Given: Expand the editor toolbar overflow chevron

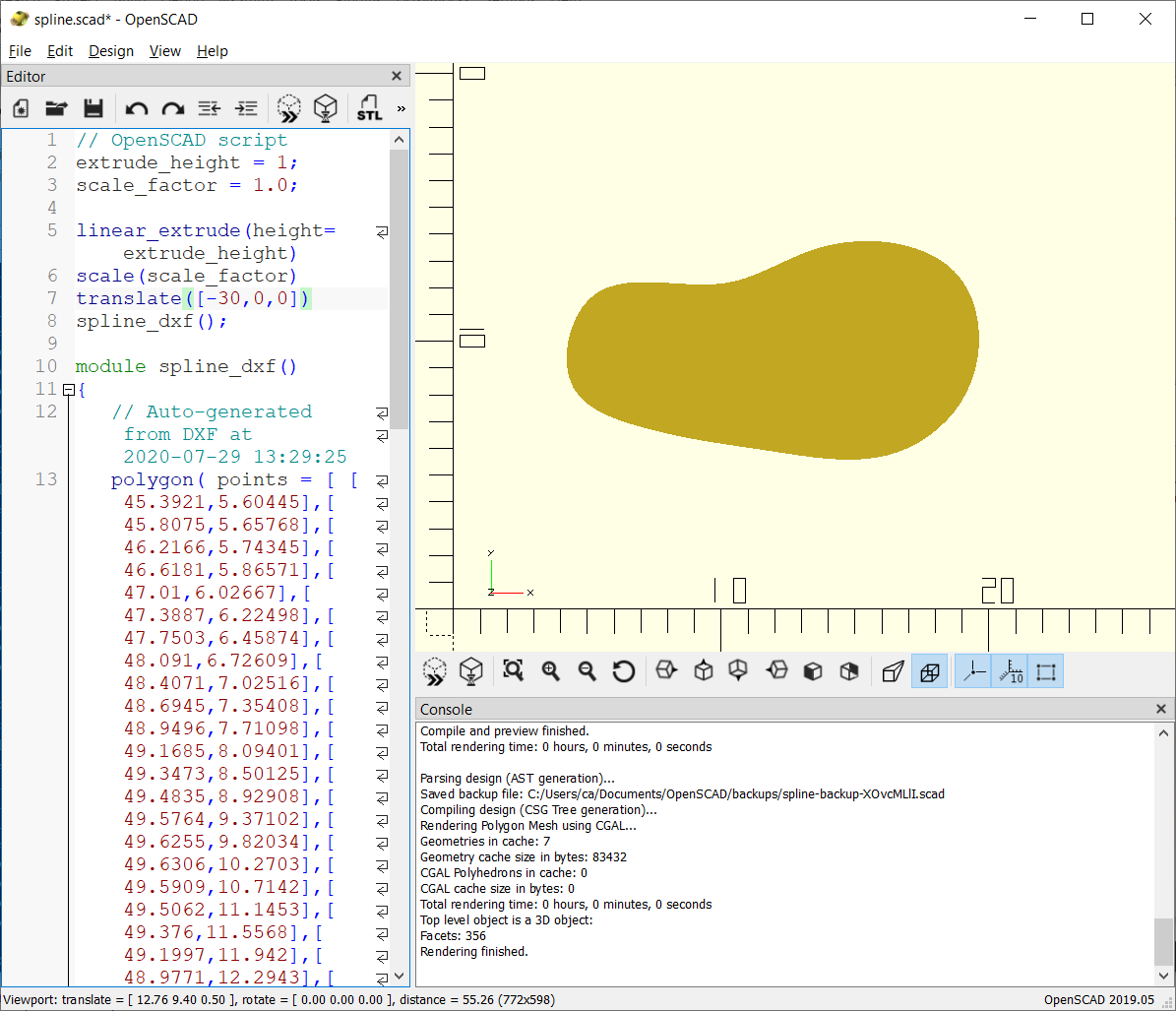Looking at the screenshot, I should coord(401,108).
